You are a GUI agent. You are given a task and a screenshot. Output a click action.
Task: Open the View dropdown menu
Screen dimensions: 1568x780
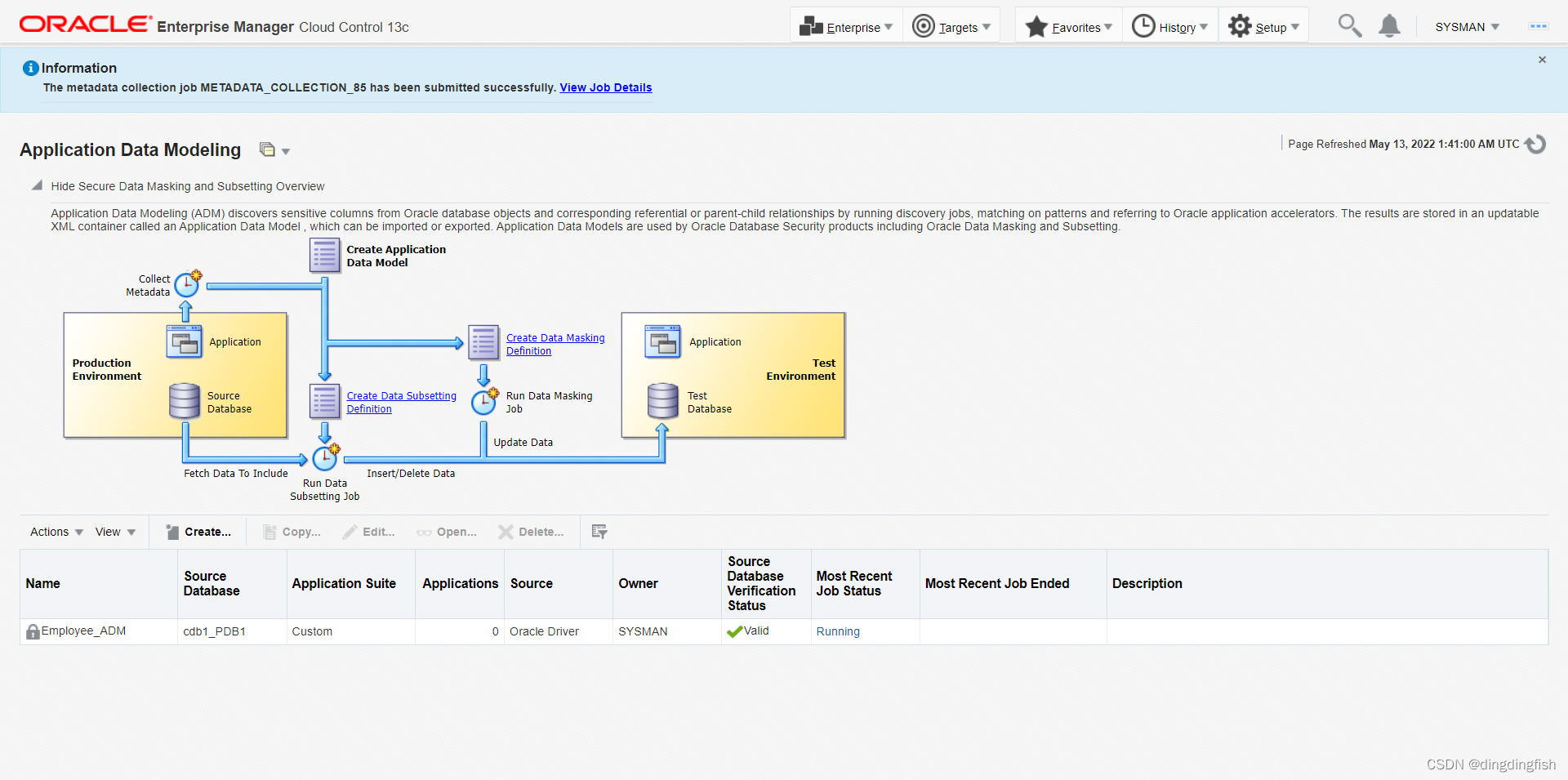[x=115, y=532]
